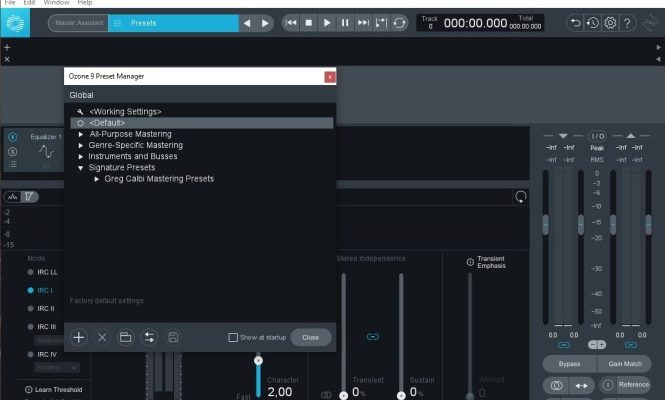Click the stereo/mono circles icon

pos(556,386)
